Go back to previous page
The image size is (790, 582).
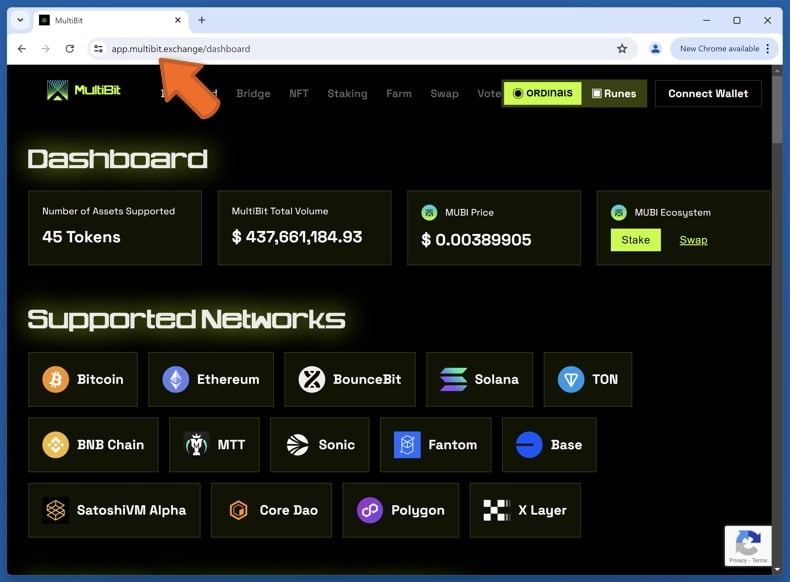(x=22, y=48)
